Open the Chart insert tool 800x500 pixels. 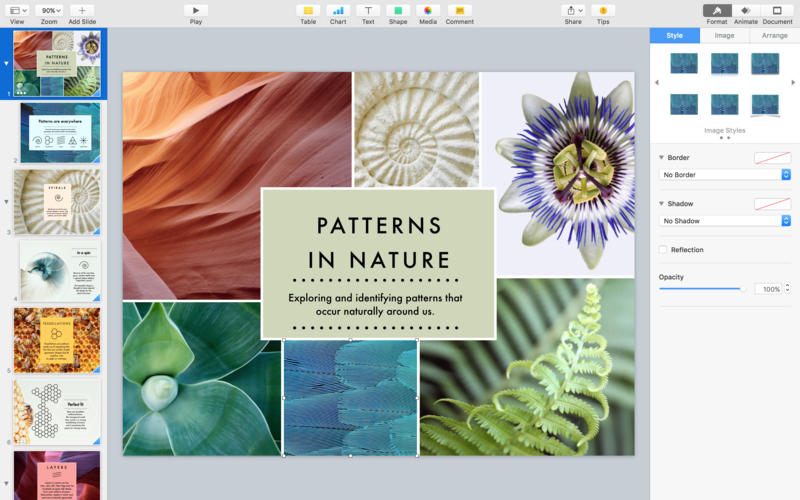[x=338, y=10]
